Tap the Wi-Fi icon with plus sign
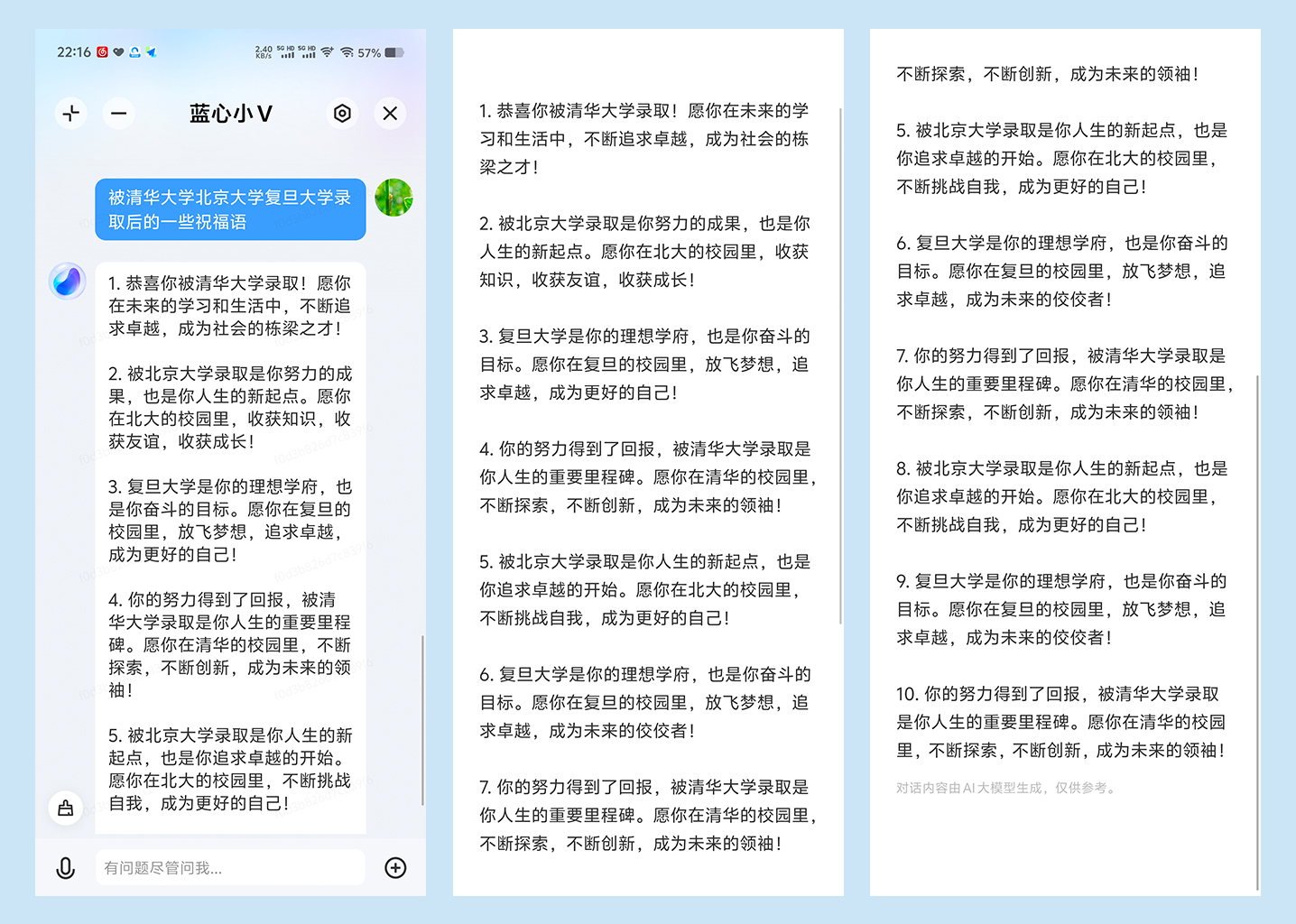 click(327, 52)
